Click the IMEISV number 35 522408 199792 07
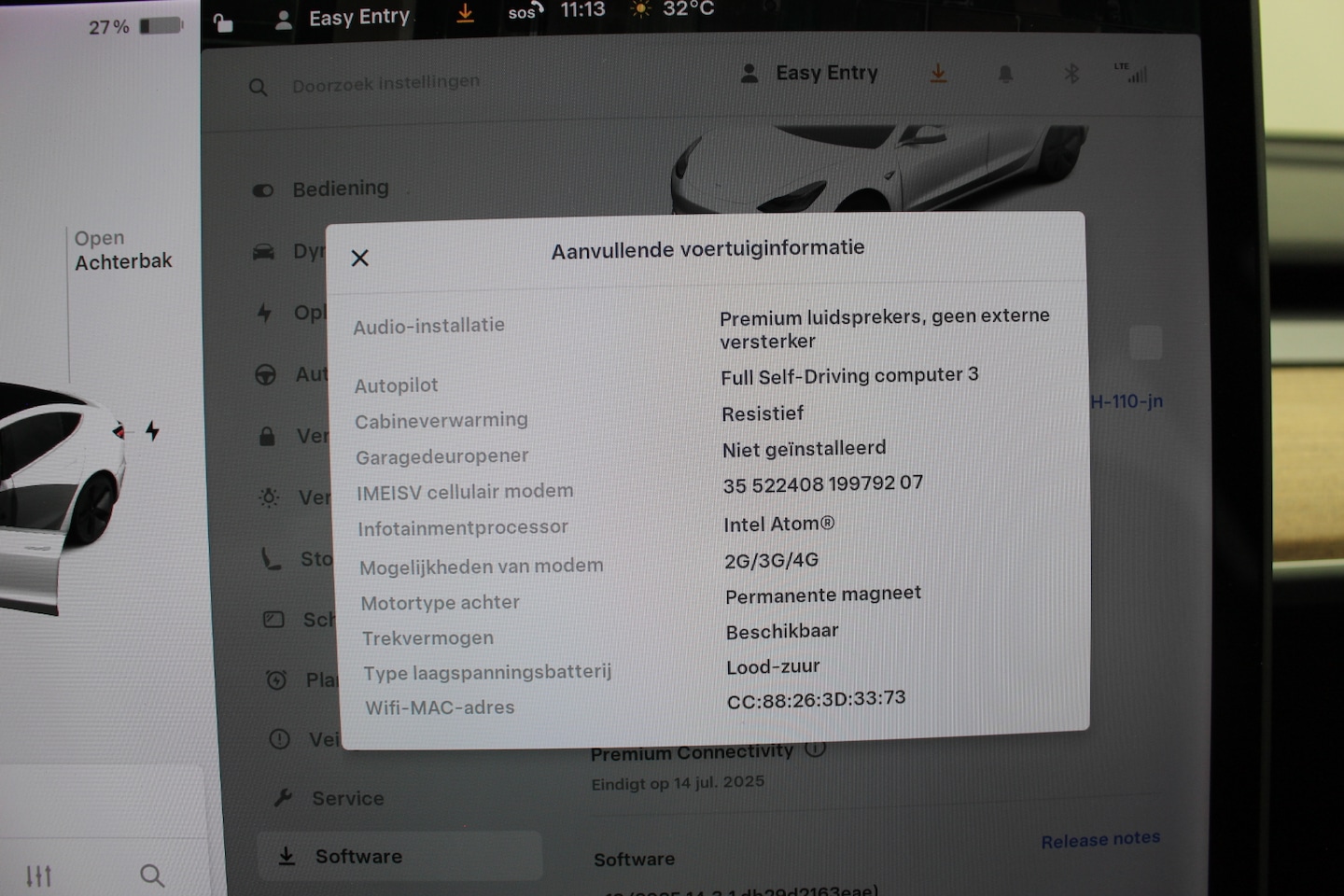The image size is (1344, 896). [823, 483]
